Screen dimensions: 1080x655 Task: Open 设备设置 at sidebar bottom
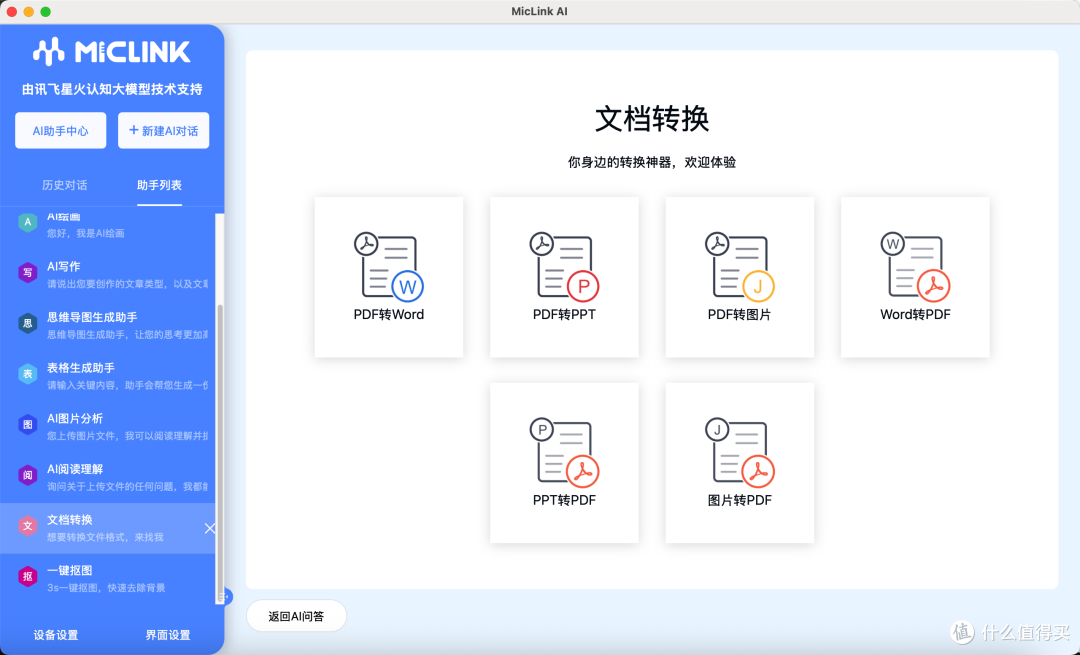(56, 635)
